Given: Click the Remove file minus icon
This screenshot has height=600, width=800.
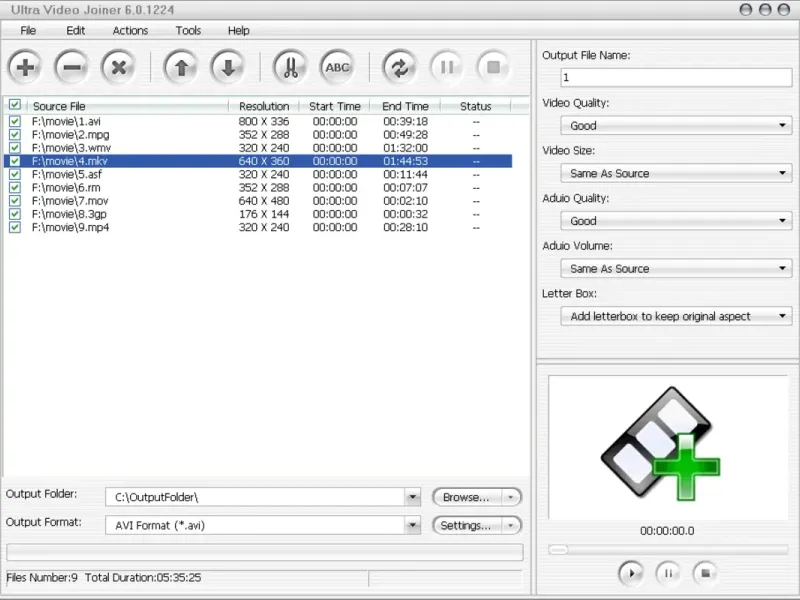Looking at the screenshot, I should (x=71, y=67).
